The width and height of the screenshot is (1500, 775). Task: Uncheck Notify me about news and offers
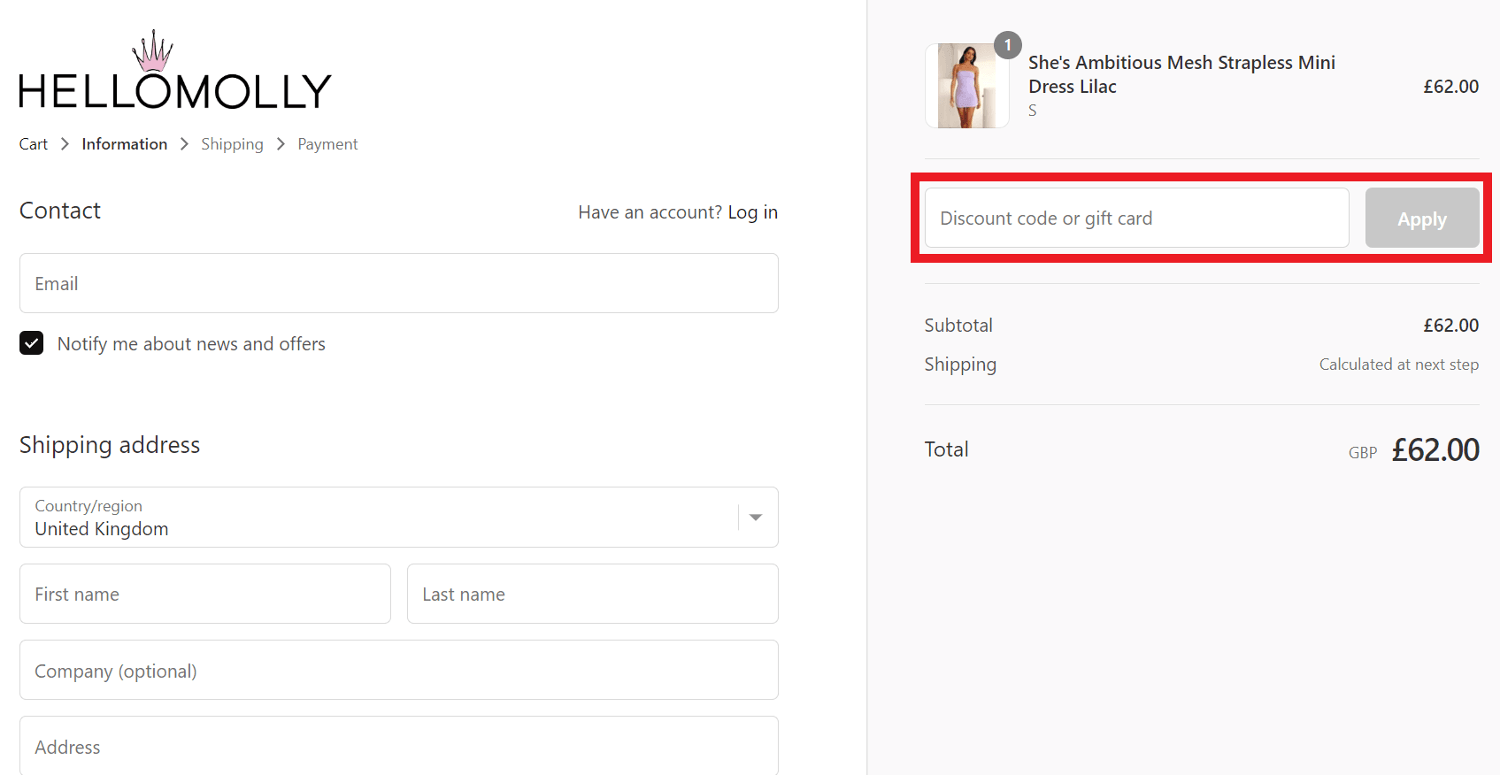click(x=32, y=344)
